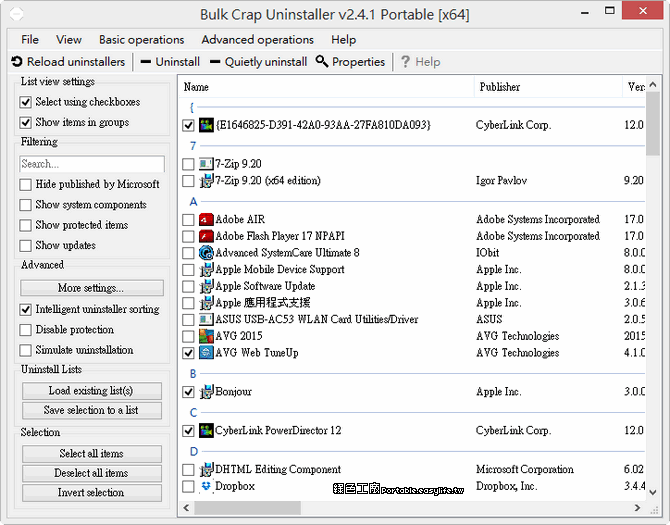Click the Igor Pavlov publisher cell

(x=502, y=181)
